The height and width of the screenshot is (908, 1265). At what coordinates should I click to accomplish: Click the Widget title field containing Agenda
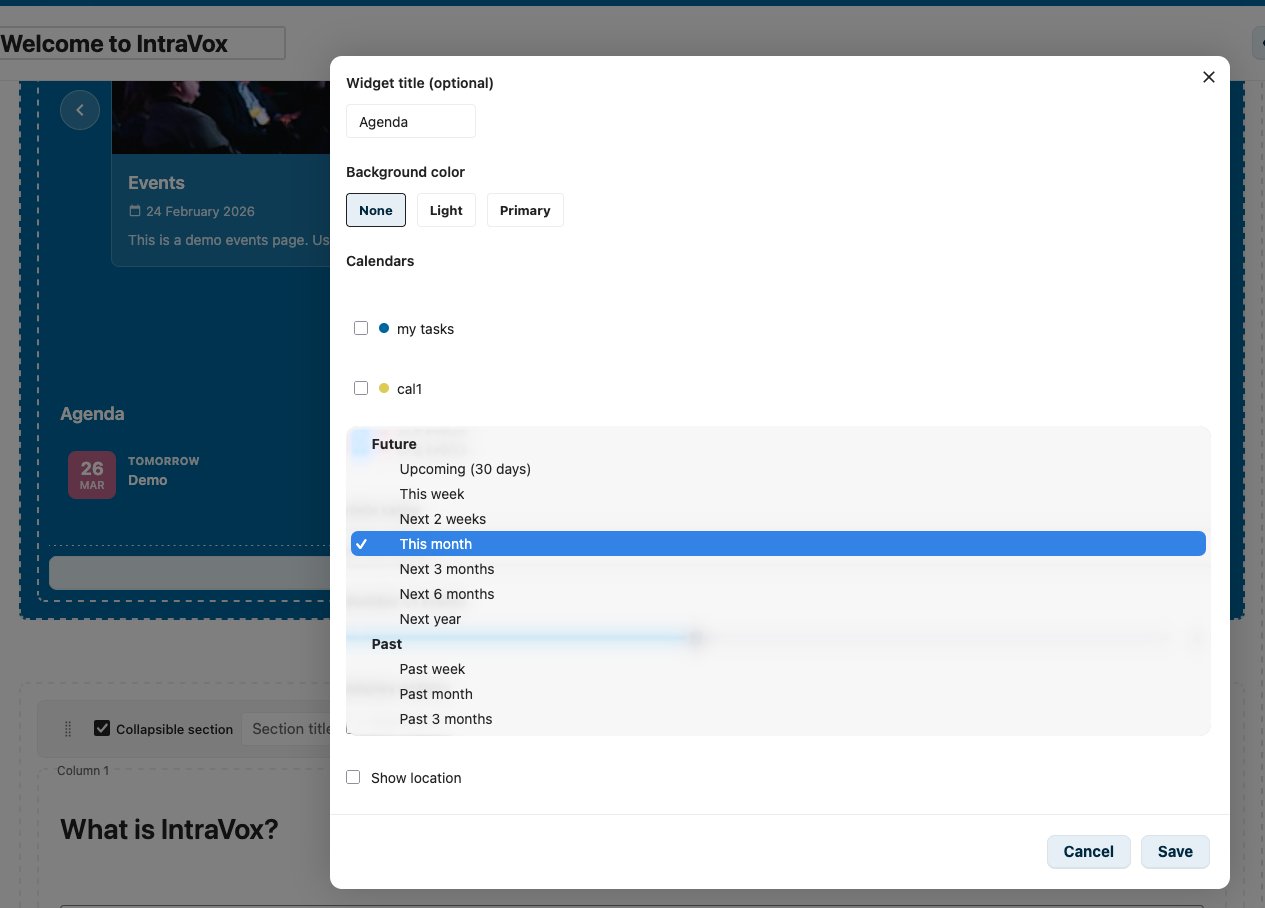[x=411, y=122]
